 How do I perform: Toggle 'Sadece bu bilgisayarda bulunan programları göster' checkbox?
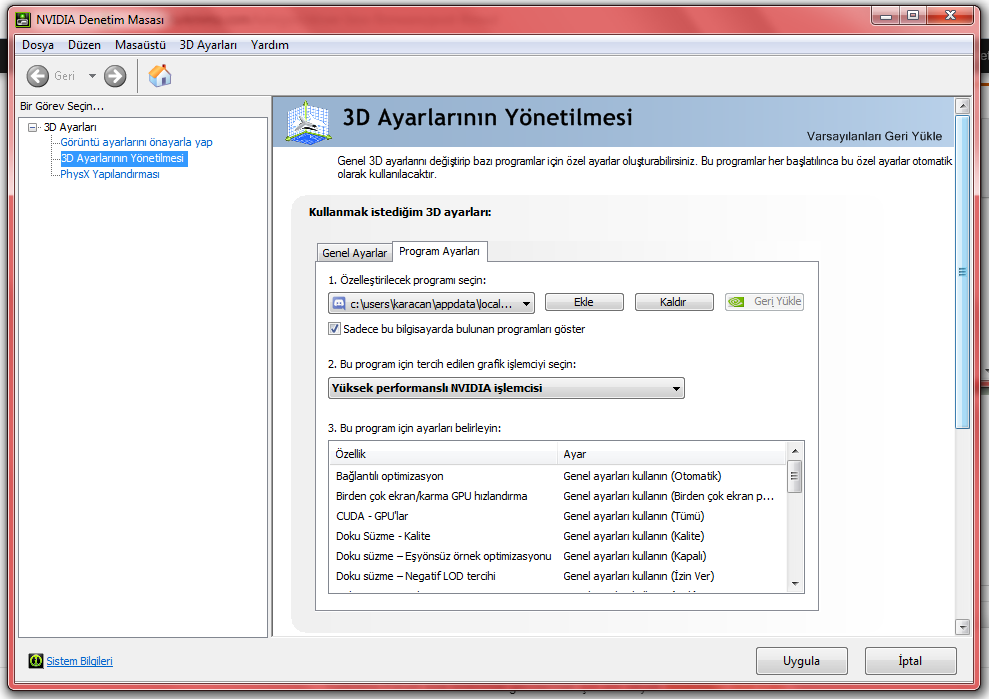(334, 329)
